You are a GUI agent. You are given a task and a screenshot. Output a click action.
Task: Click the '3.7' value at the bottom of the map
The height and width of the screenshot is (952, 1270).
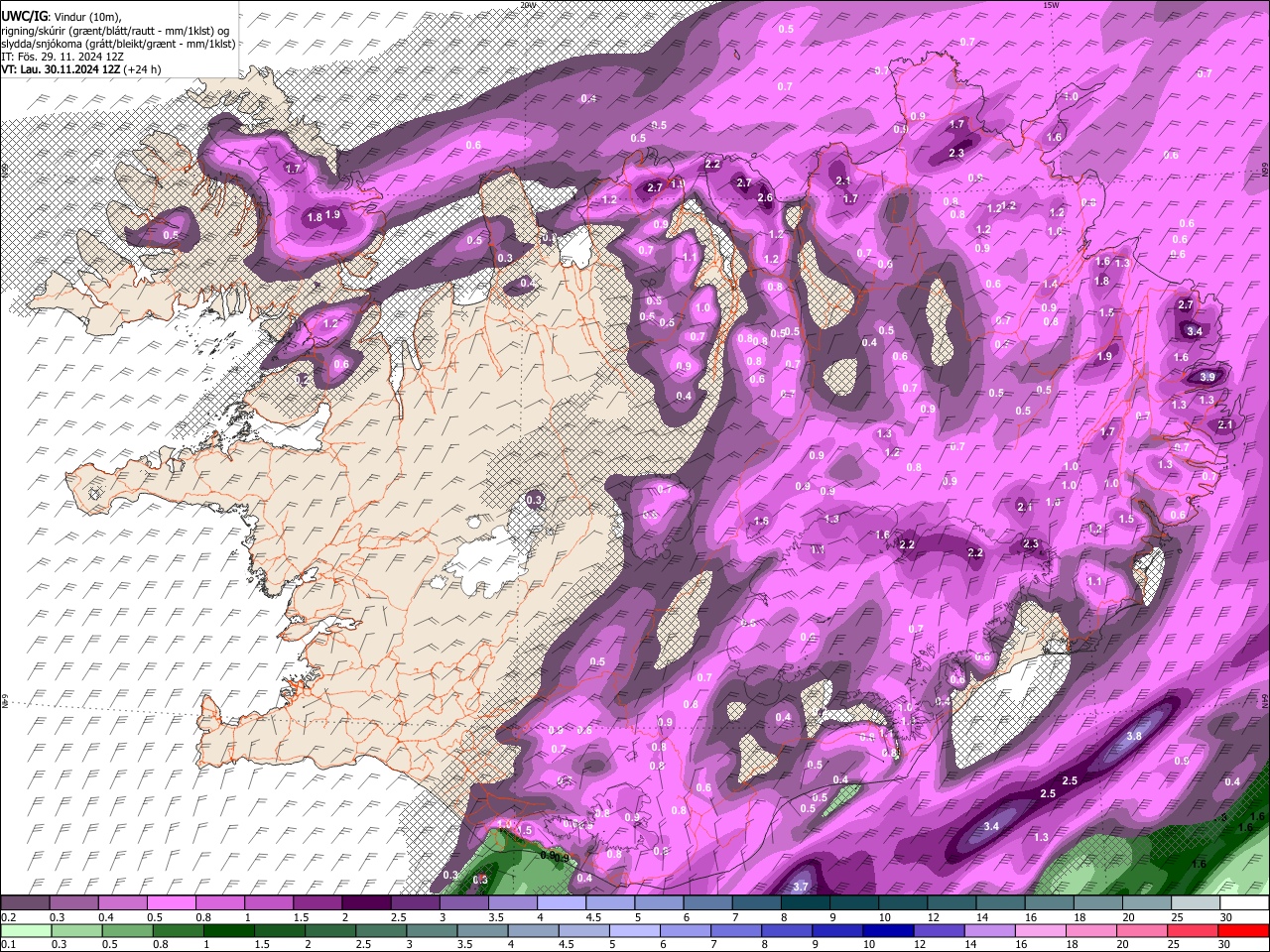(802, 887)
